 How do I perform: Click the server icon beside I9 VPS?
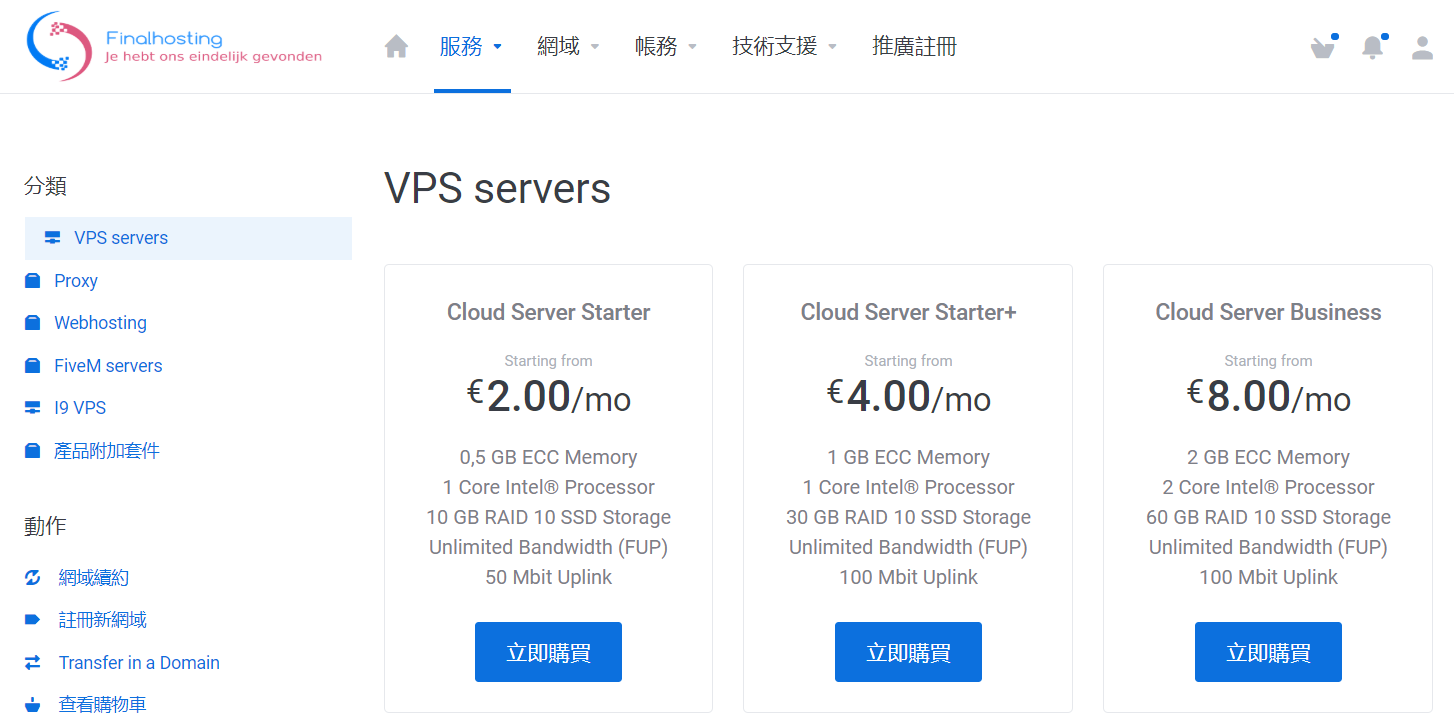(x=33, y=408)
